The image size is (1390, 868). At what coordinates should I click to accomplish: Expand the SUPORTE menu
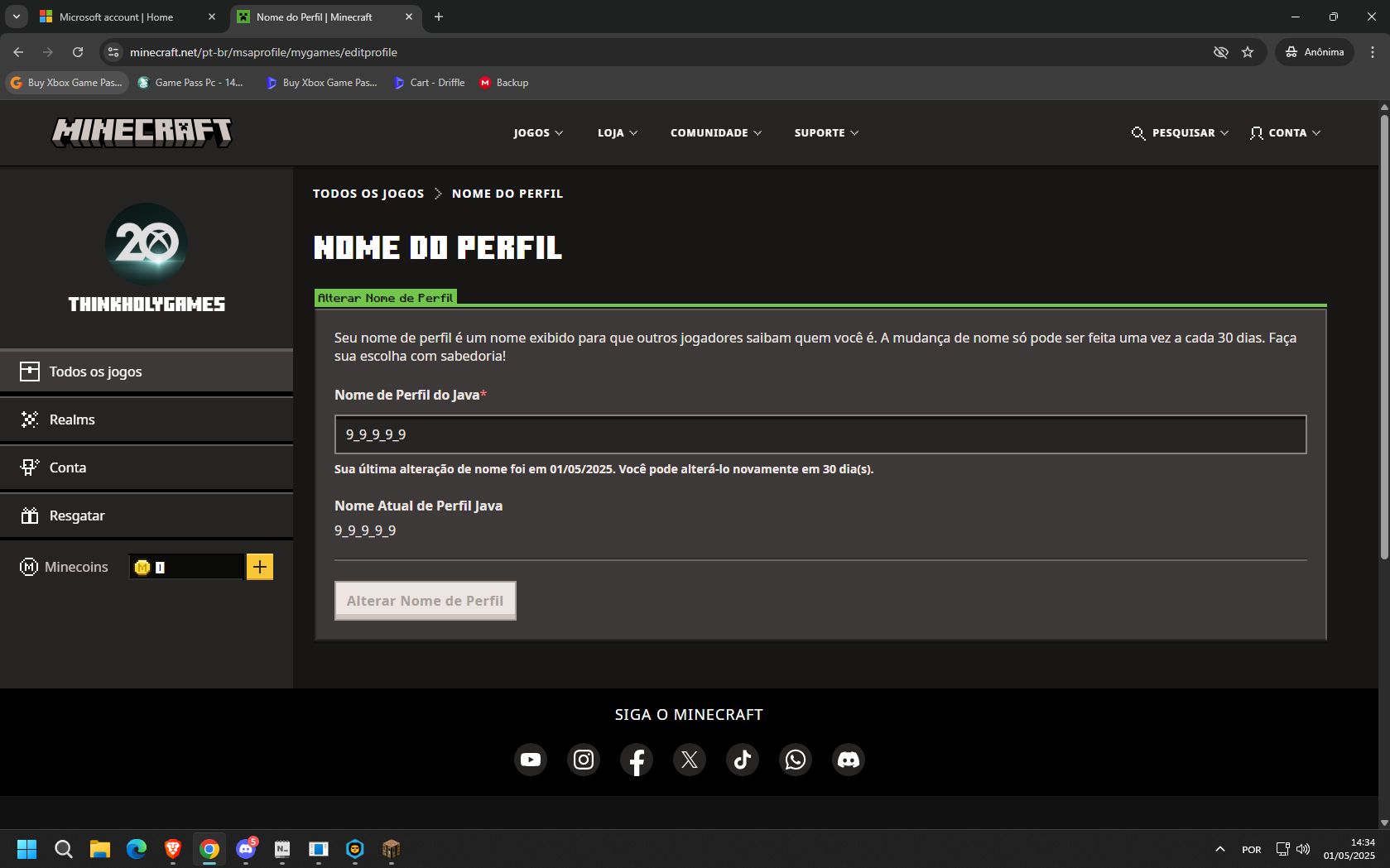[x=826, y=132]
